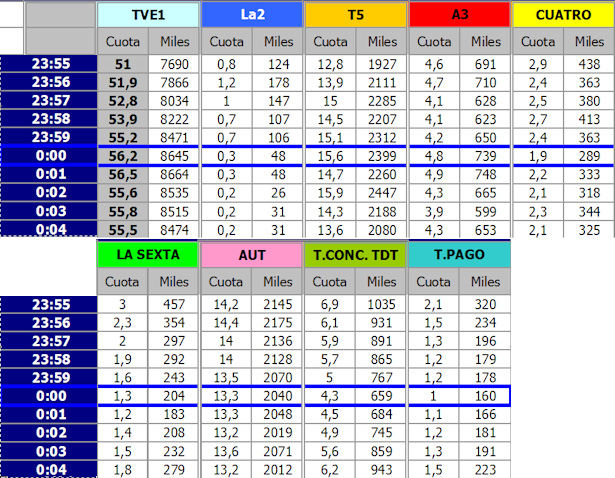Click the Miles subheader under CUATRO
This screenshot has height=478, width=615.
point(589,42)
